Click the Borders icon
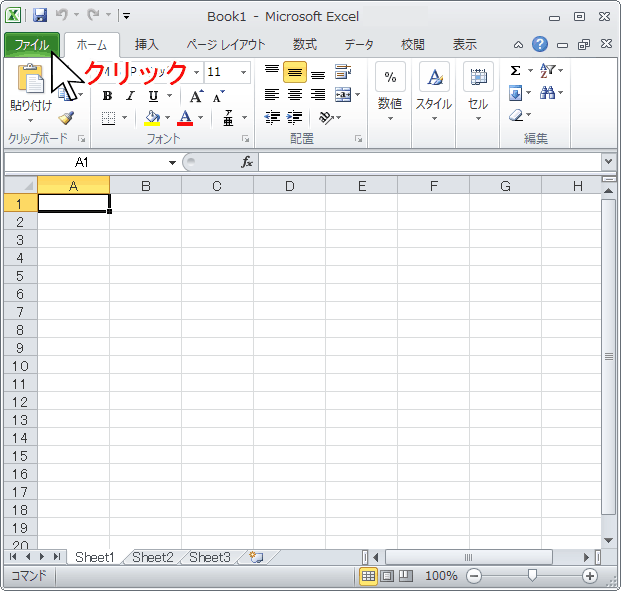This screenshot has width=621, height=591. pyautogui.click(x=108, y=118)
